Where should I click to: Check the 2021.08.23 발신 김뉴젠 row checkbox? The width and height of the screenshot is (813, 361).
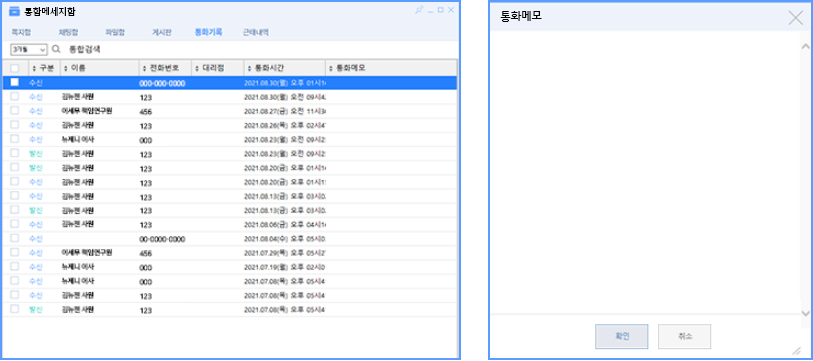click(x=15, y=153)
